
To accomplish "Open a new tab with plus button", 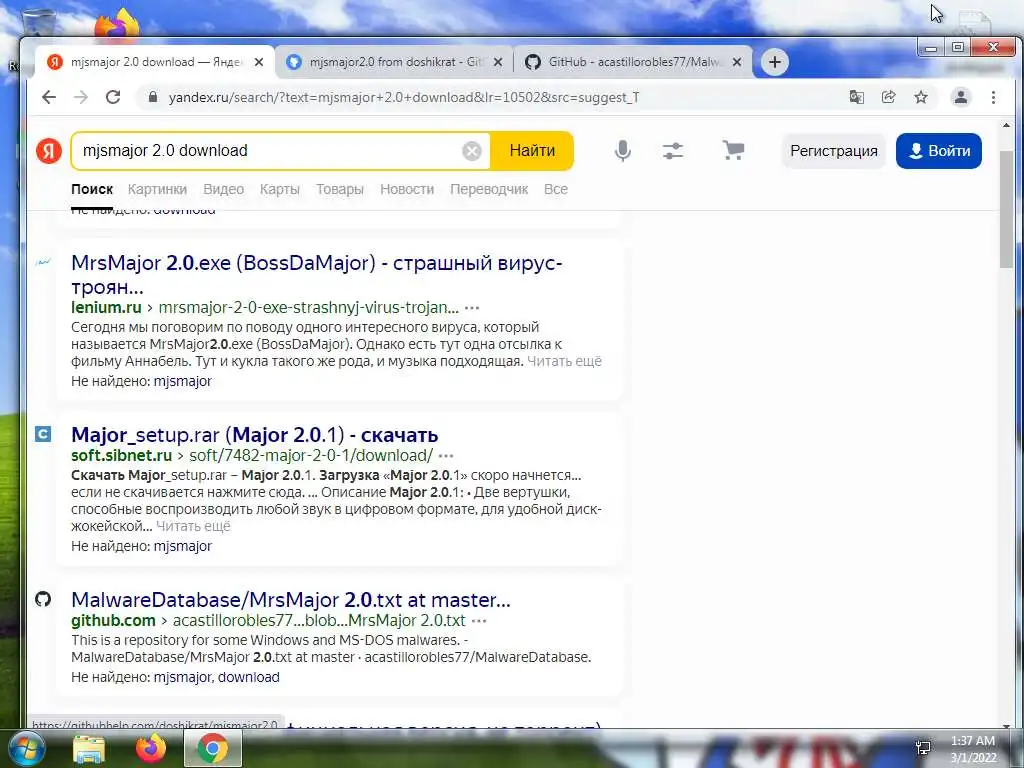I will [x=775, y=62].
